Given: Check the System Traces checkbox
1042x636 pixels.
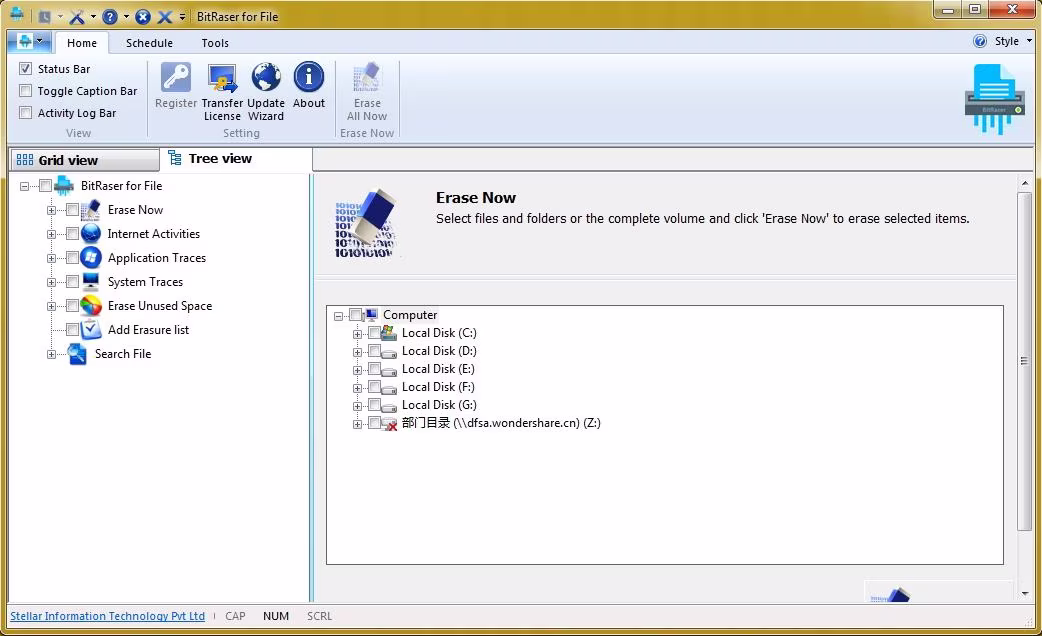Looking at the screenshot, I should (x=72, y=282).
